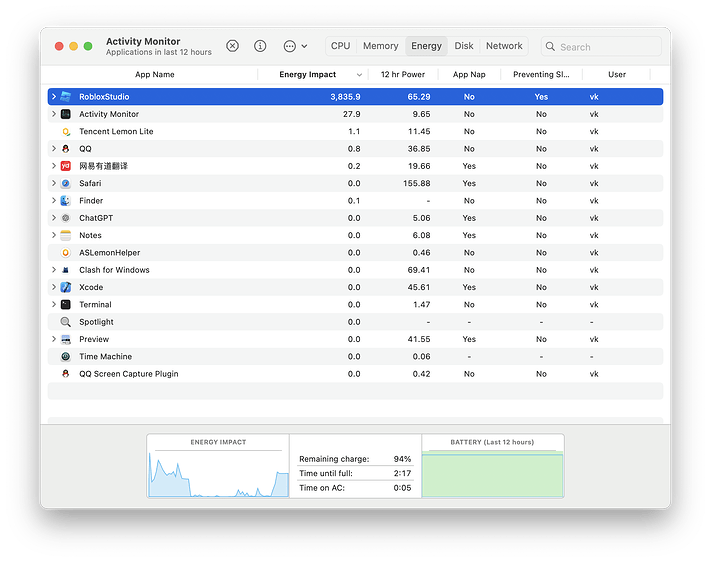Click the 3,835.9 energy impact value
Image resolution: width=711 pixels, height=562 pixels.
(x=345, y=97)
